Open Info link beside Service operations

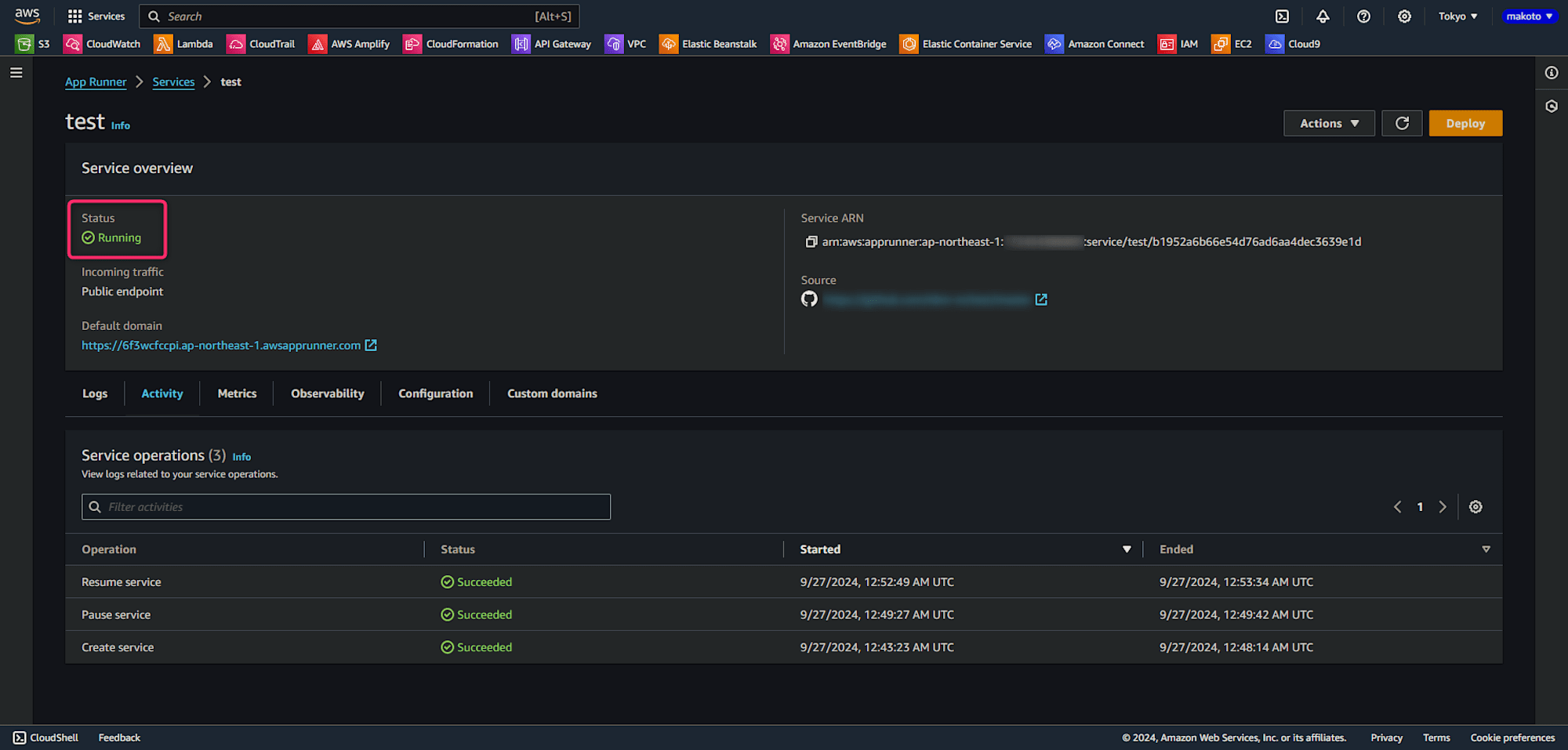point(241,457)
